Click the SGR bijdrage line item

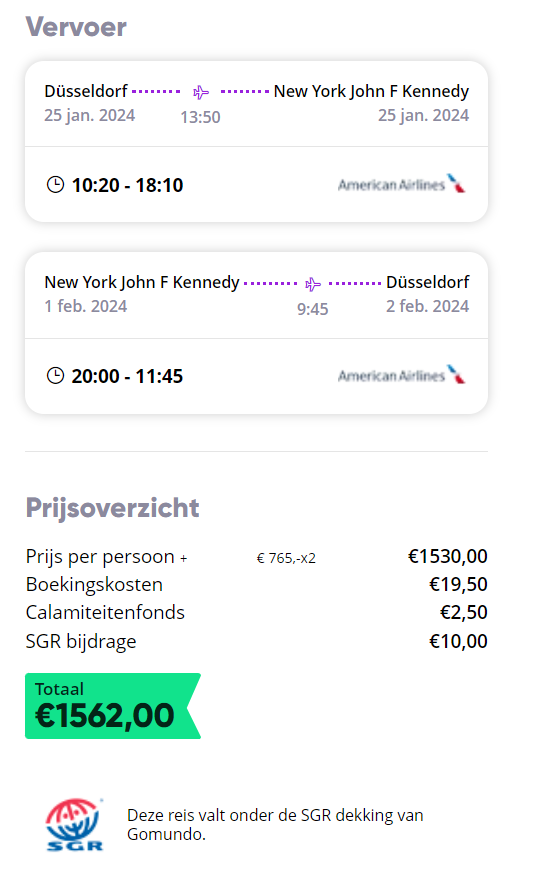[257, 641]
